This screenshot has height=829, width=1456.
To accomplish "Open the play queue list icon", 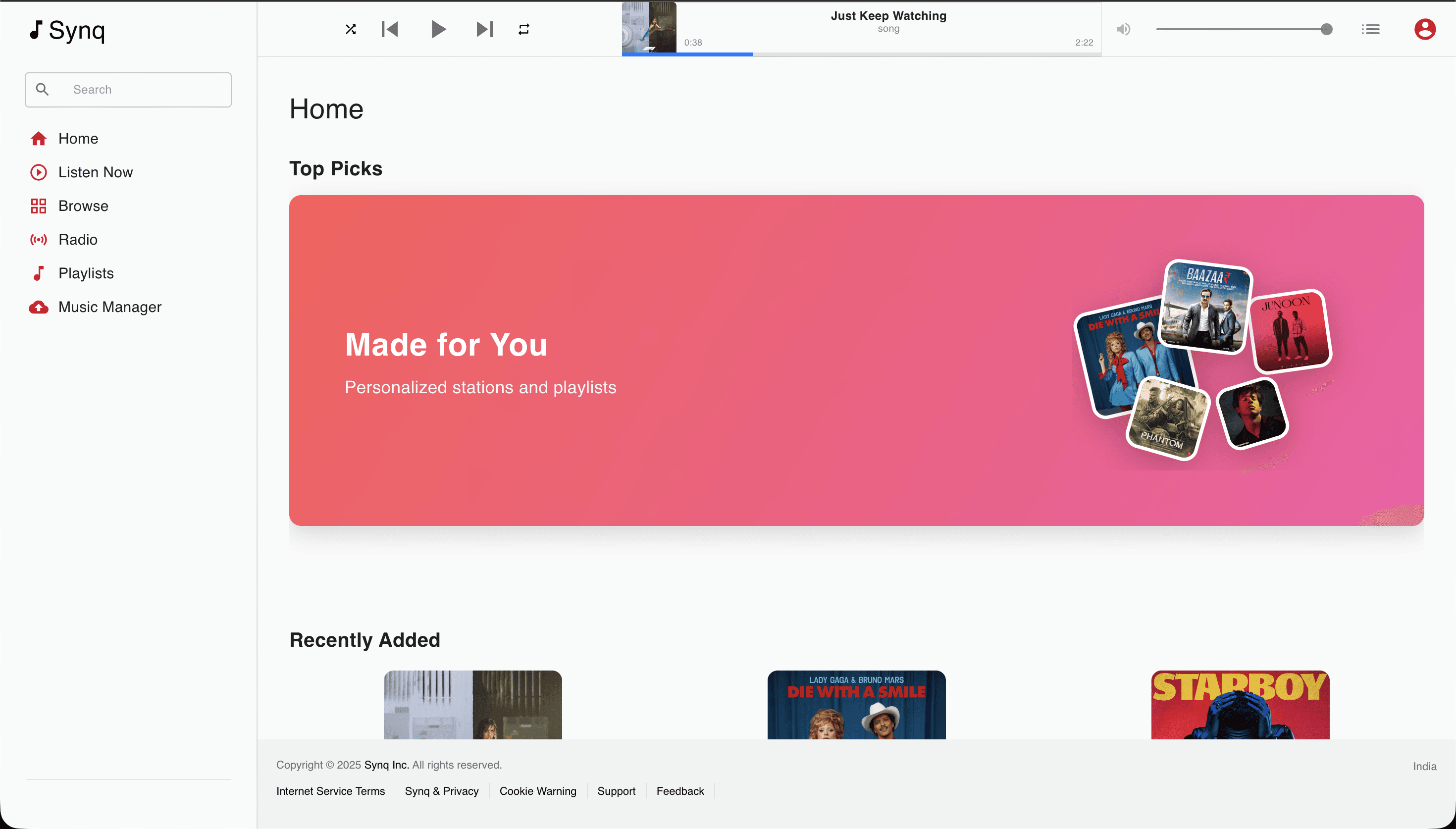I will [1370, 29].
